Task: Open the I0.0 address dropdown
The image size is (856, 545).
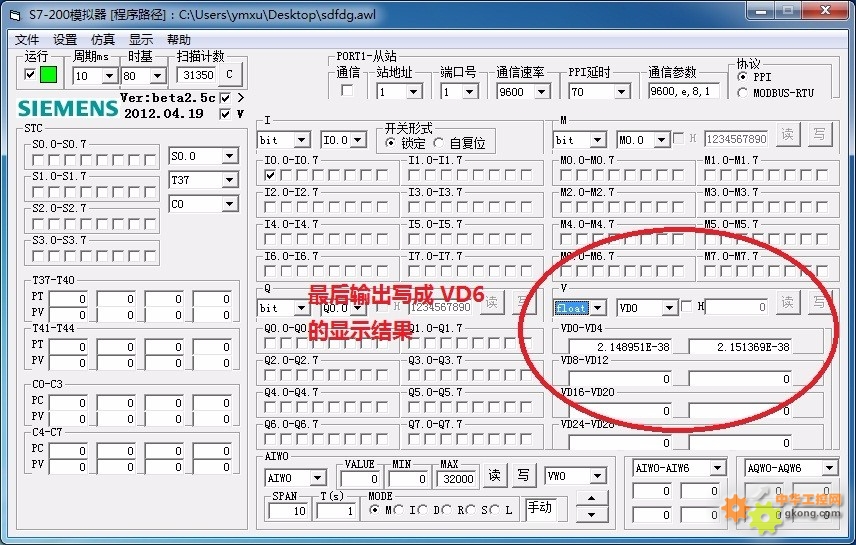Action: tap(358, 140)
